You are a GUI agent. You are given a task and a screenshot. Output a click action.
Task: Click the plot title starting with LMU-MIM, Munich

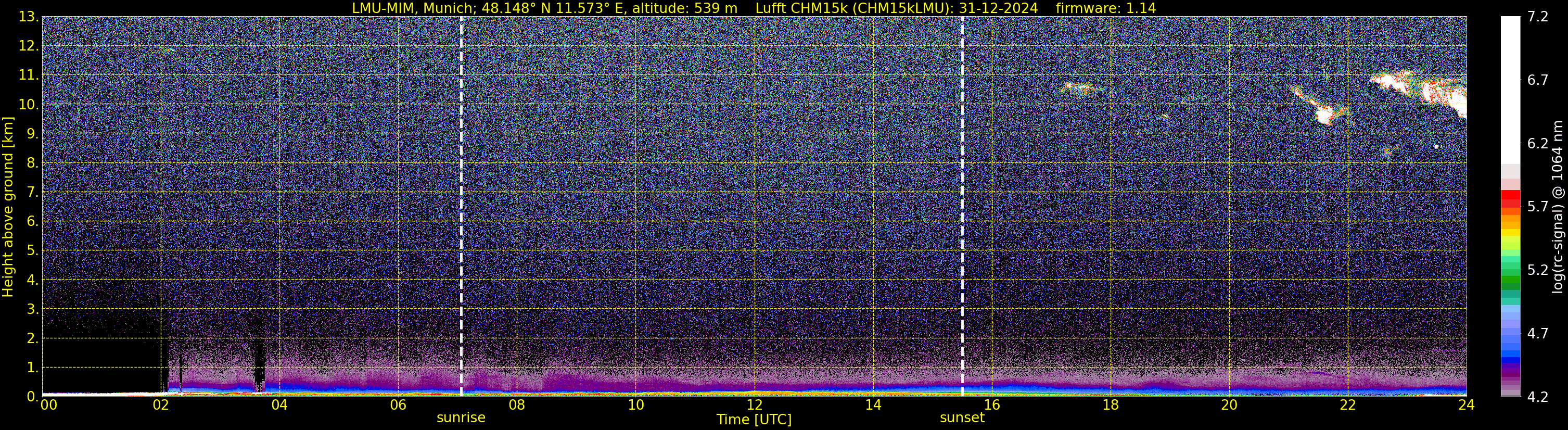(754, 8)
